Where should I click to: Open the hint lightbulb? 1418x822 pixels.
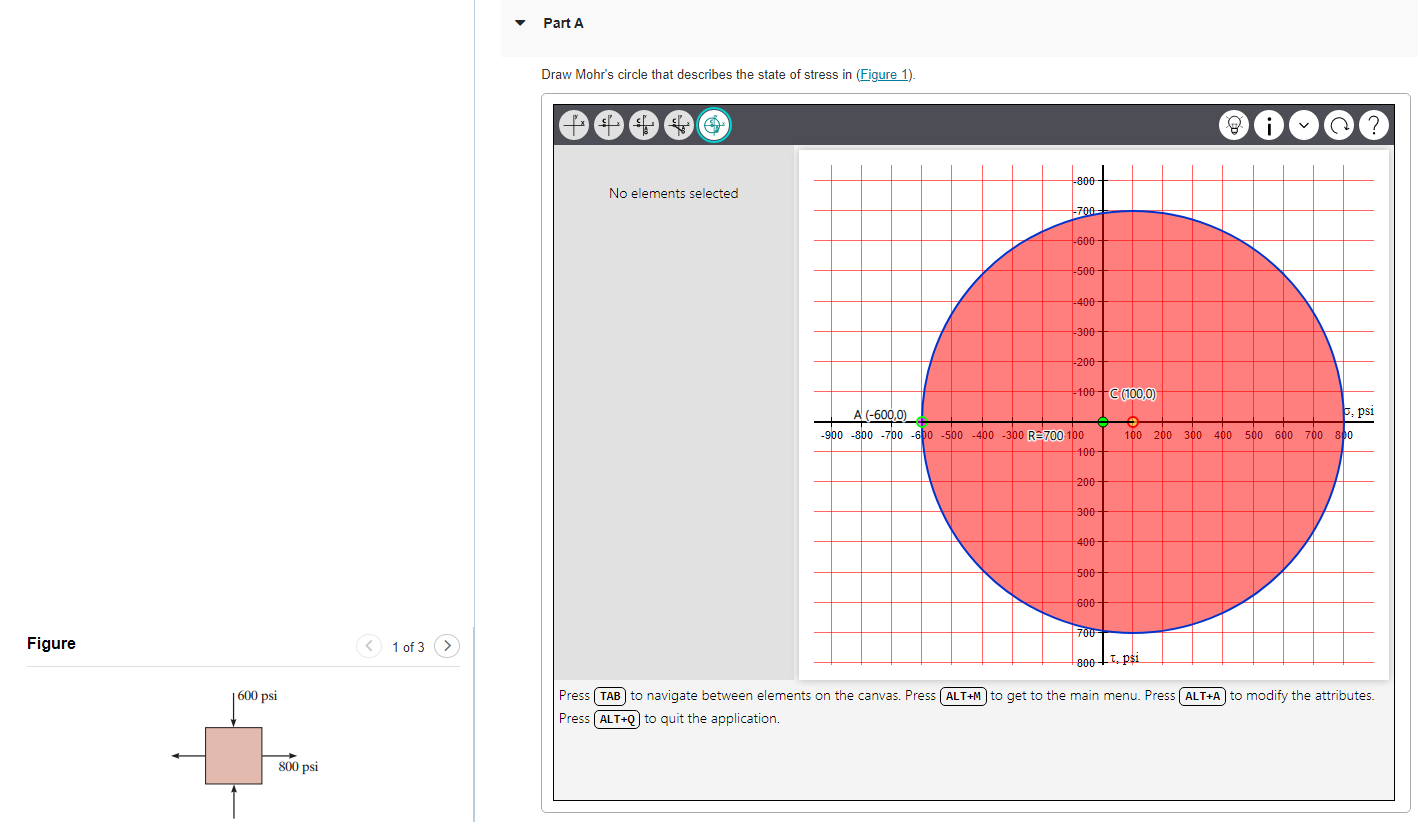[1233, 124]
